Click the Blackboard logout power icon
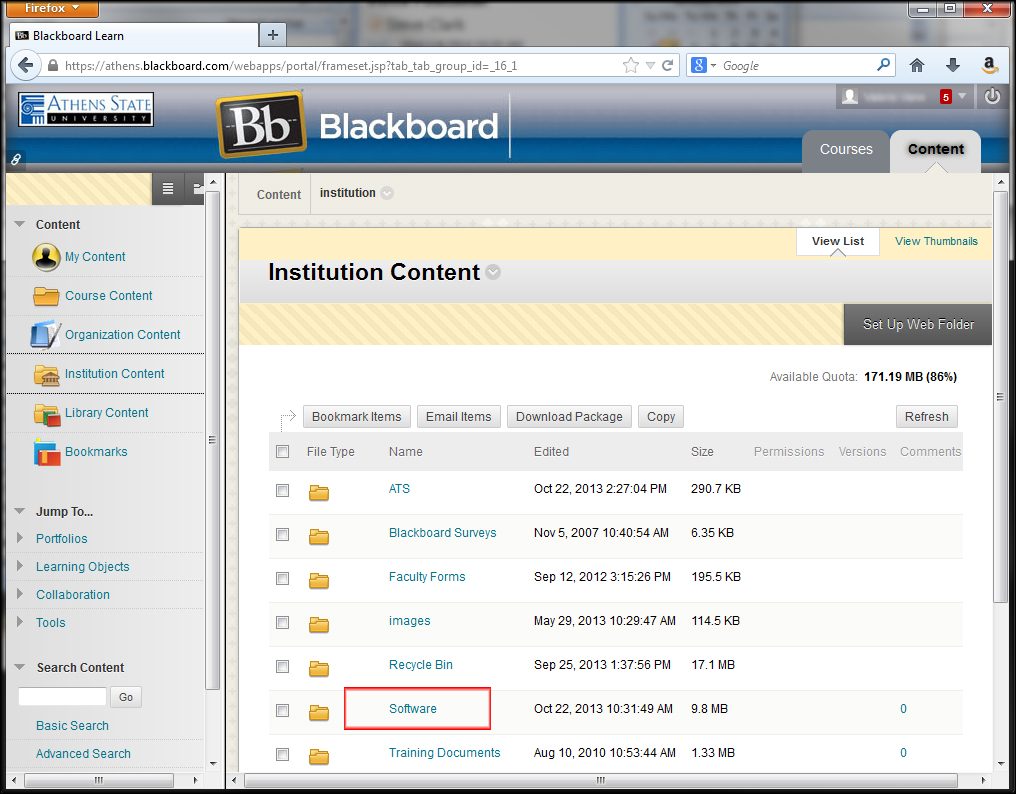Image resolution: width=1016 pixels, height=794 pixels. pyautogui.click(x=992, y=97)
